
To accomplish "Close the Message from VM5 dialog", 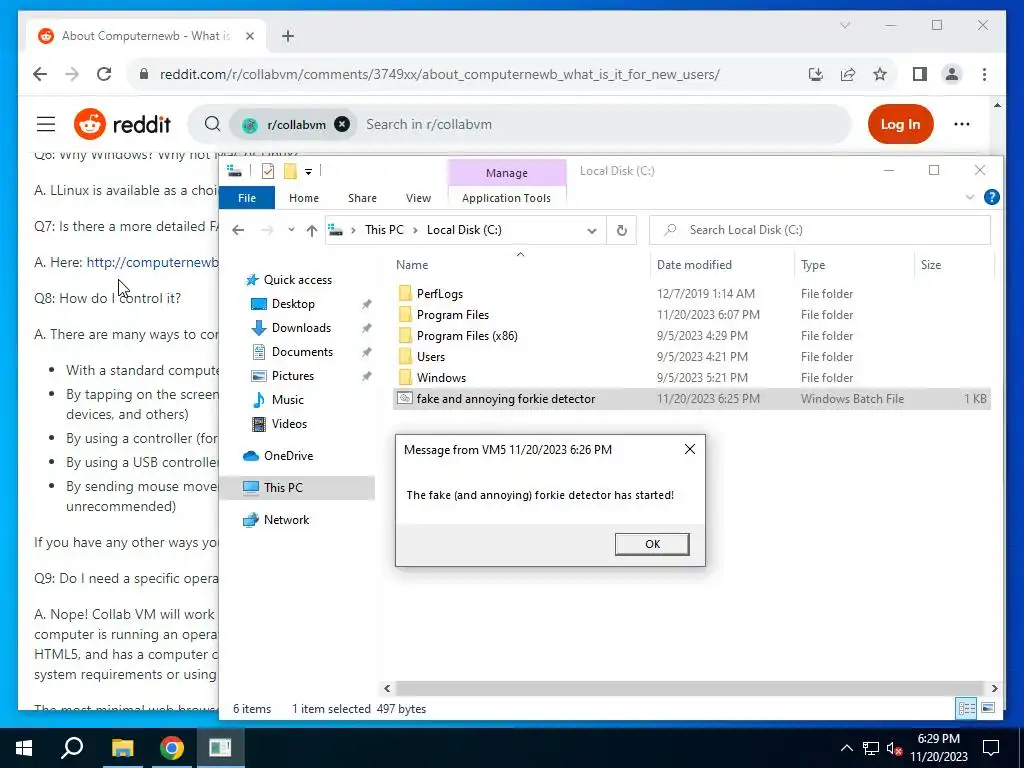I will [x=690, y=449].
